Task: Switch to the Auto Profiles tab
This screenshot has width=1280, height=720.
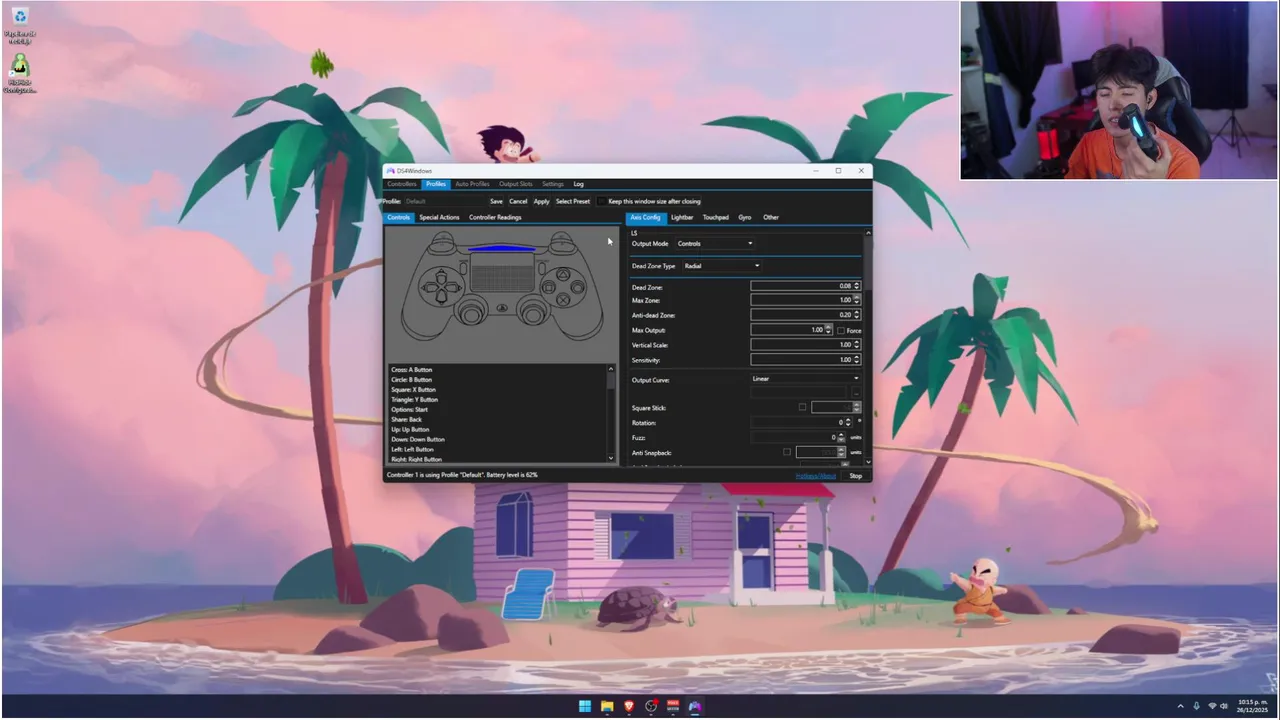Action: 472,184
